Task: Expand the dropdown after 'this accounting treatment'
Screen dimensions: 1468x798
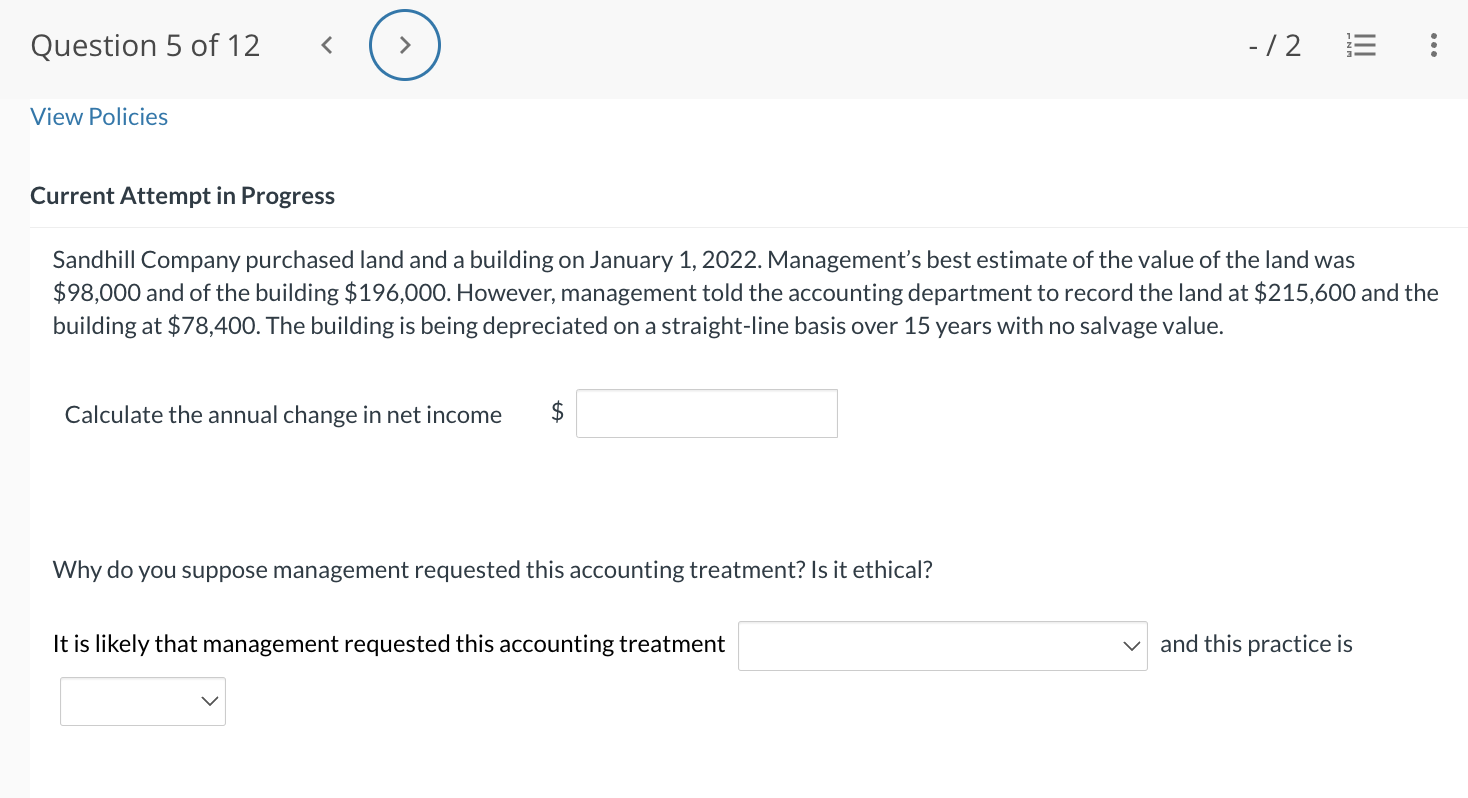Action: pyautogui.click(x=941, y=645)
